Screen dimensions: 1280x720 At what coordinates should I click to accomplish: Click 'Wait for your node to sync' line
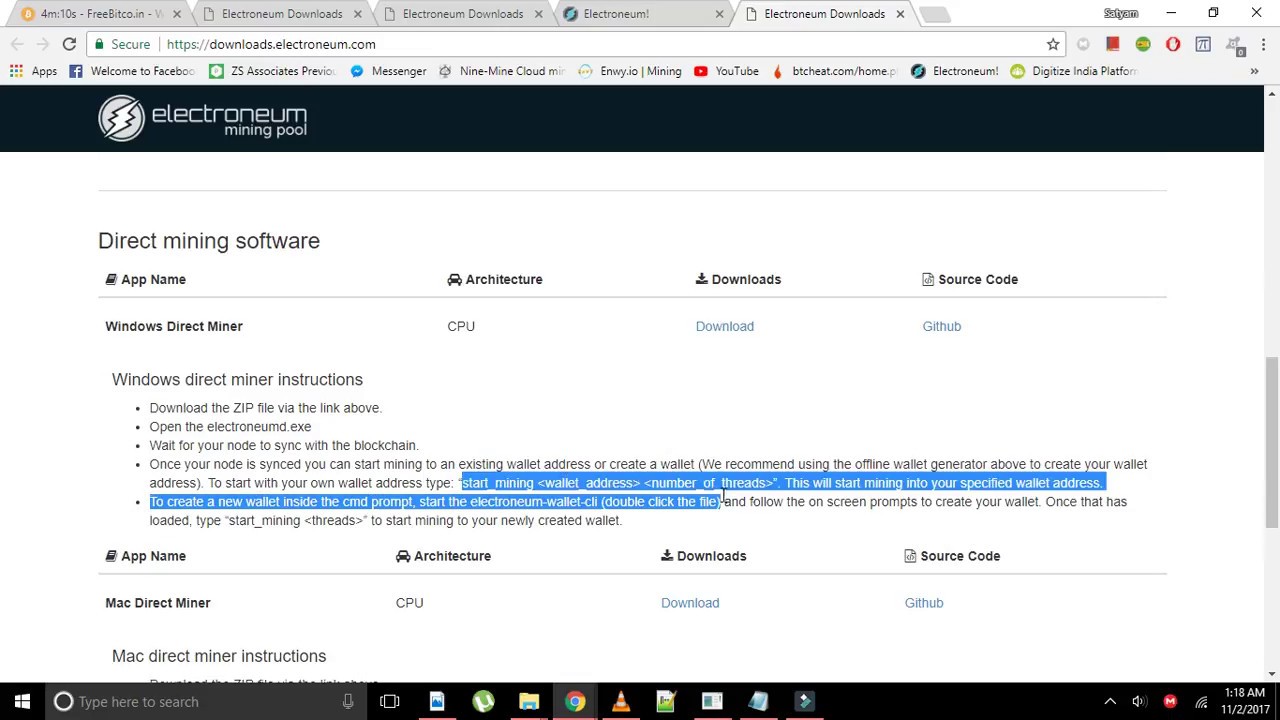click(x=284, y=445)
